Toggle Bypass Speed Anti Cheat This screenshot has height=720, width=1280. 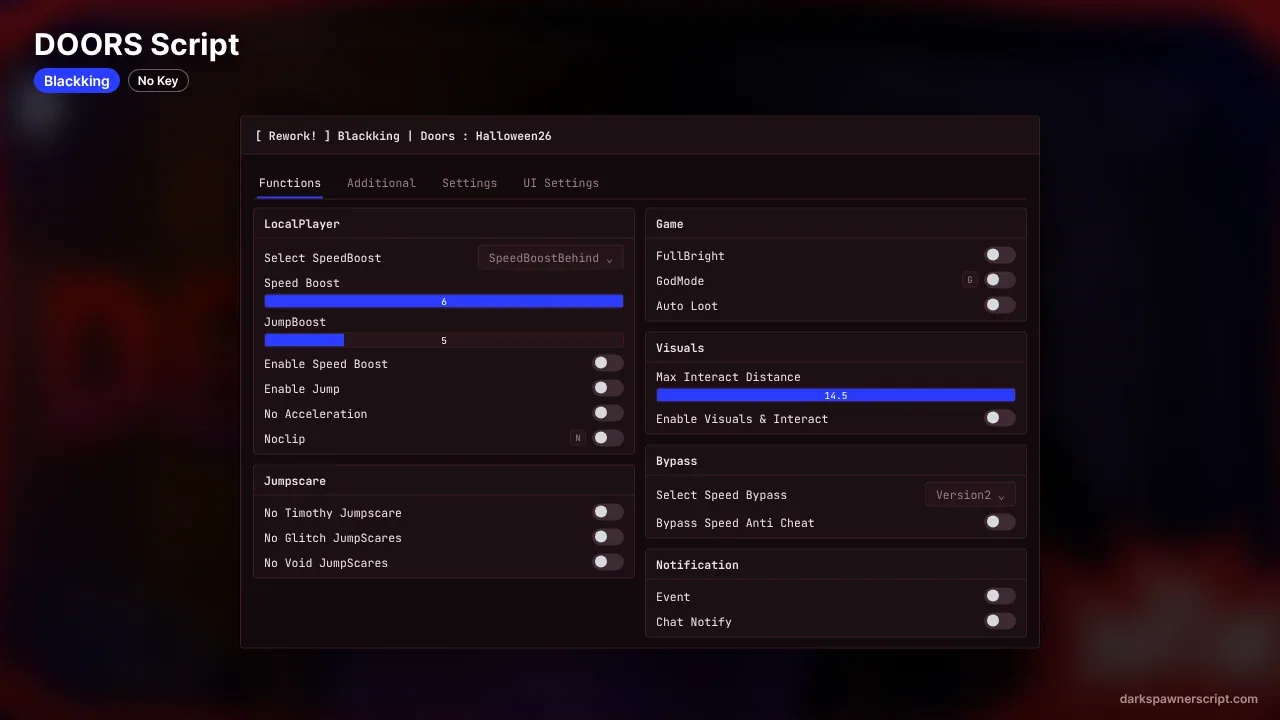1000,522
